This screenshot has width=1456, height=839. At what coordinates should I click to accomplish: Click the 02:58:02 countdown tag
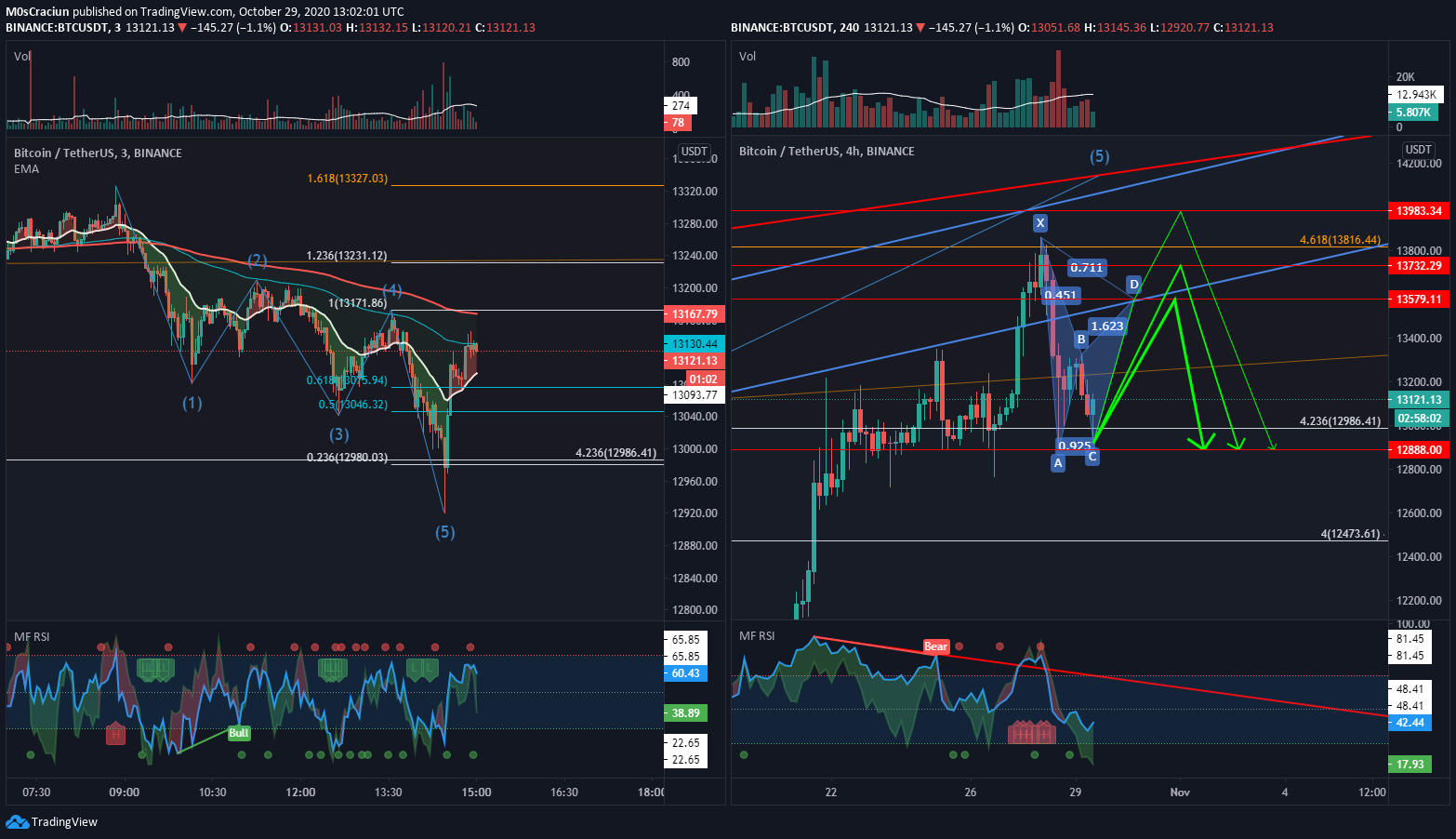[1419, 419]
